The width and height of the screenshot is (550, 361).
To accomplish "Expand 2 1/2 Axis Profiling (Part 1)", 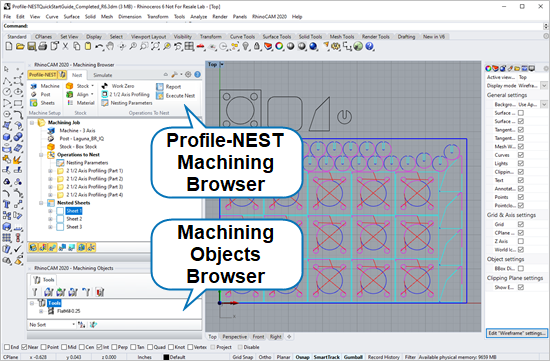I will click(50, 171).
